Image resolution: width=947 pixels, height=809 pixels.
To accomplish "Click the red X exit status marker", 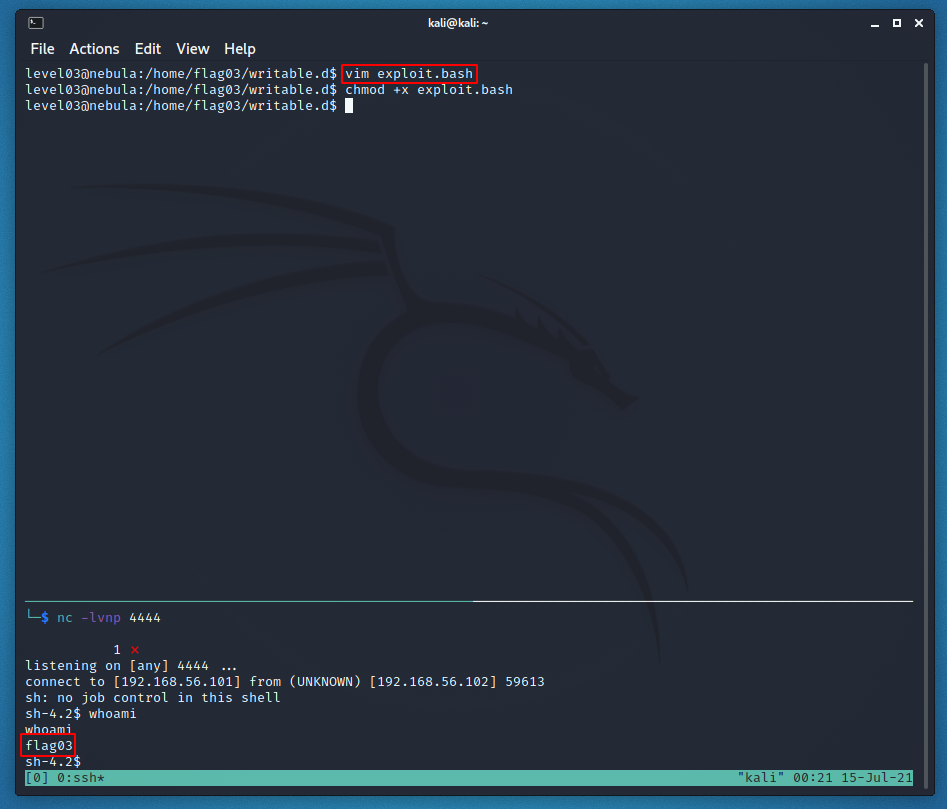I will [x=135, y=650].
